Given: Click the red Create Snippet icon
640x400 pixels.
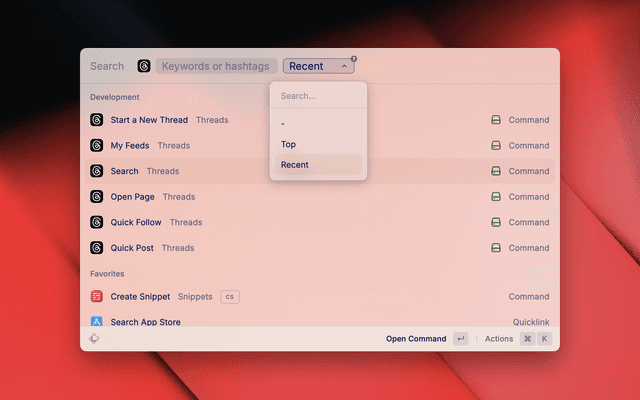Looking at the screenshot, I should (97, 297).
